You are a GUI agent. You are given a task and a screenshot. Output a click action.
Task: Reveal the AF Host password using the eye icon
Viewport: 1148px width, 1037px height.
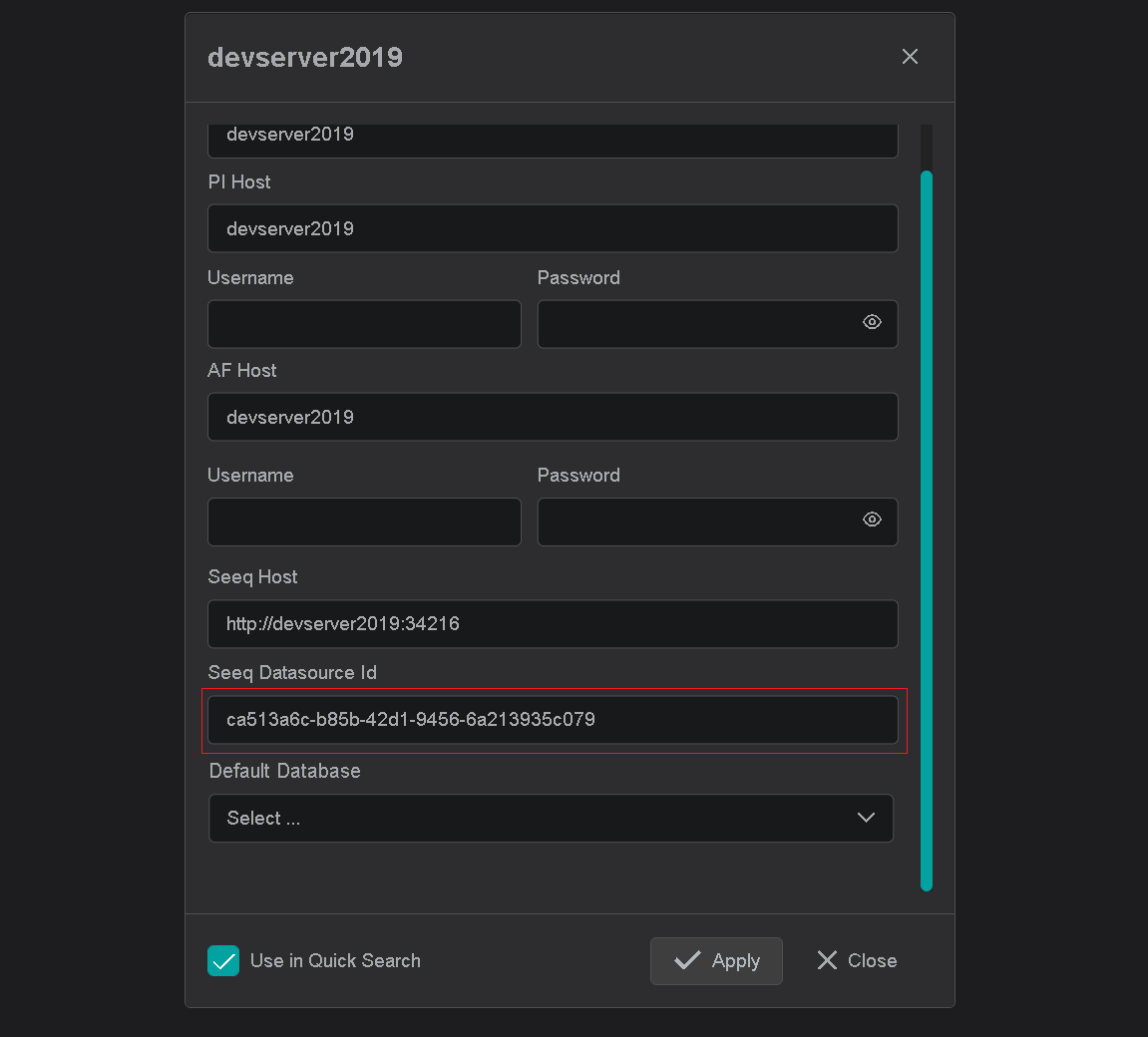(x=872, y=519)
